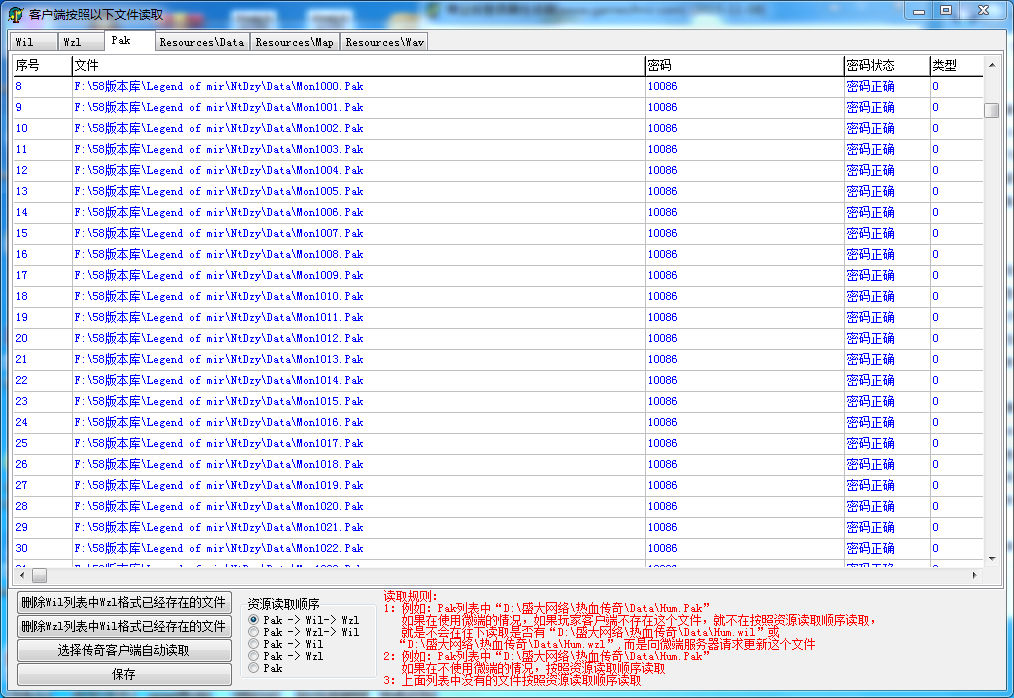Open the Resources\Data tab
Image resolution: width=1014 pixels, height=698 pixels.
point(202,42)
